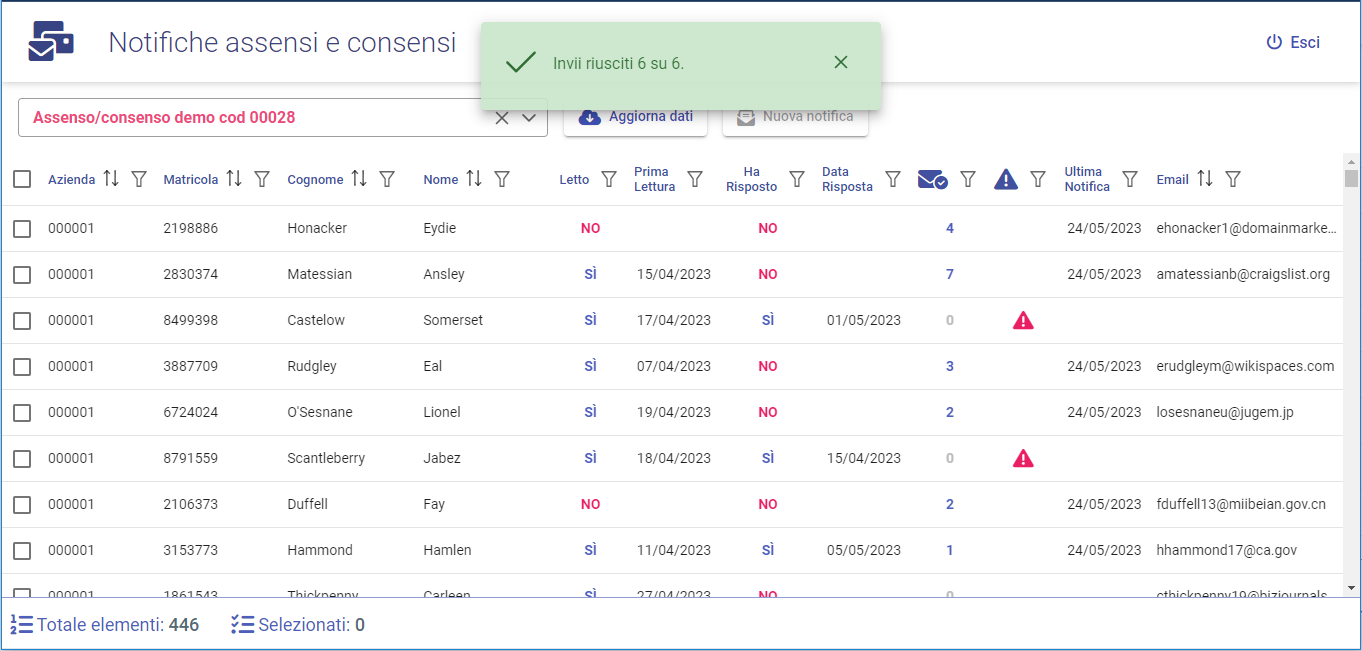
Task: Dismiss the Invii riusciti notification
Action: (841, 62)
